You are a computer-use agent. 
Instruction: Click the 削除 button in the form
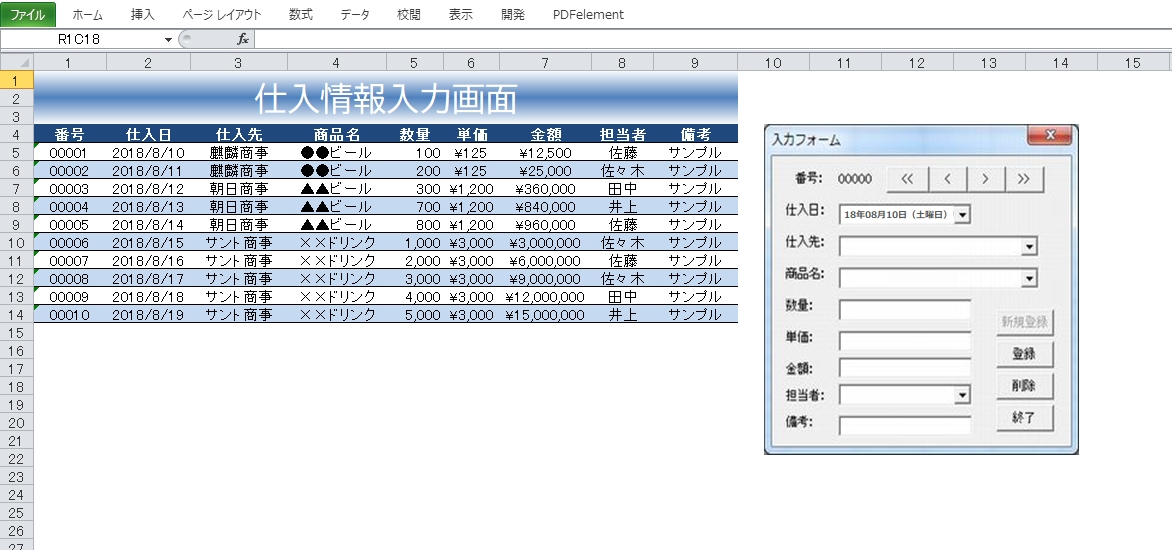(1025, 386)
